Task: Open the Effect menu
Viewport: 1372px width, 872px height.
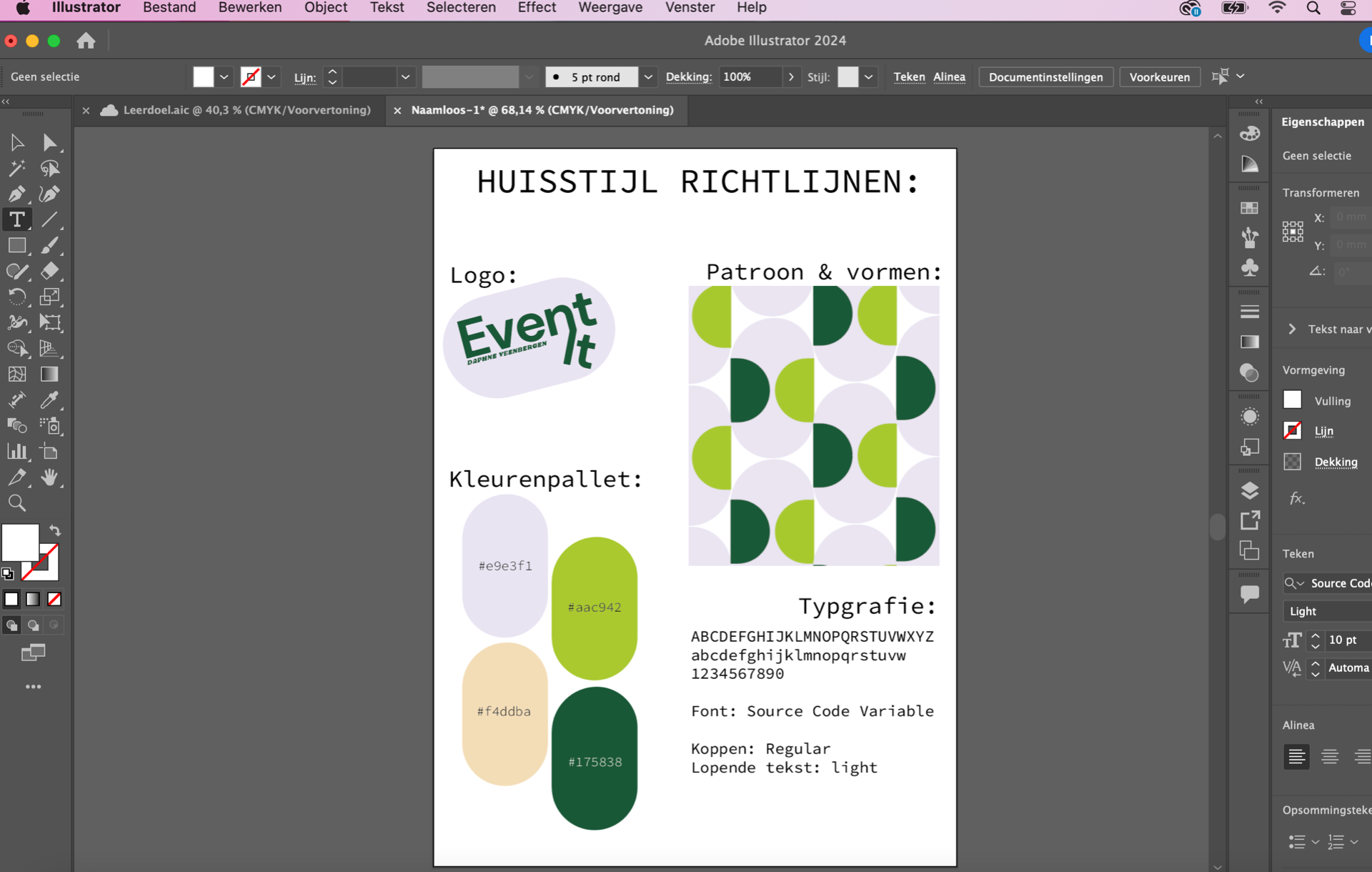Action: point(536,8)
